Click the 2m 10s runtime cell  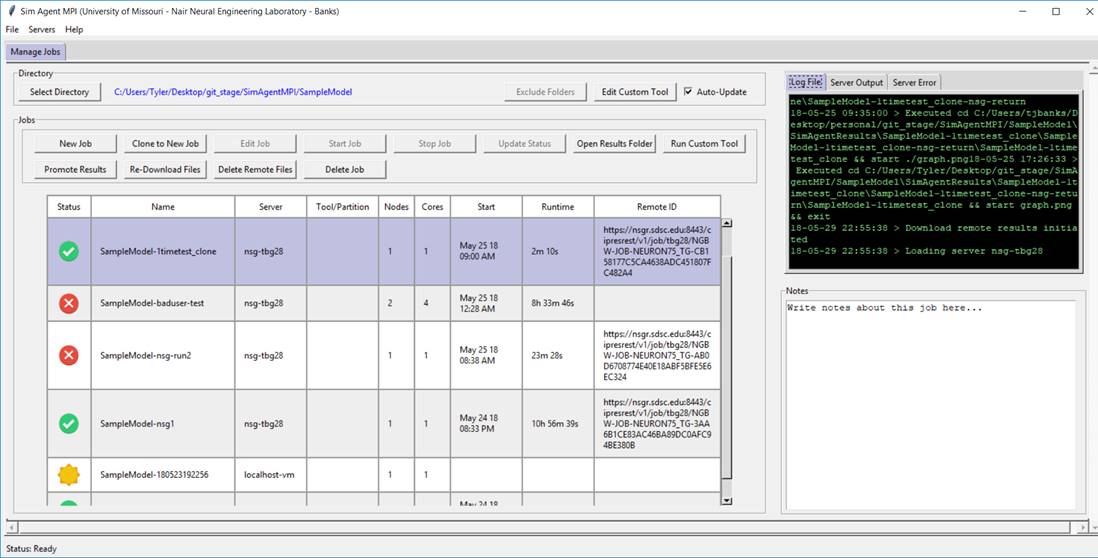coord(557,251)
